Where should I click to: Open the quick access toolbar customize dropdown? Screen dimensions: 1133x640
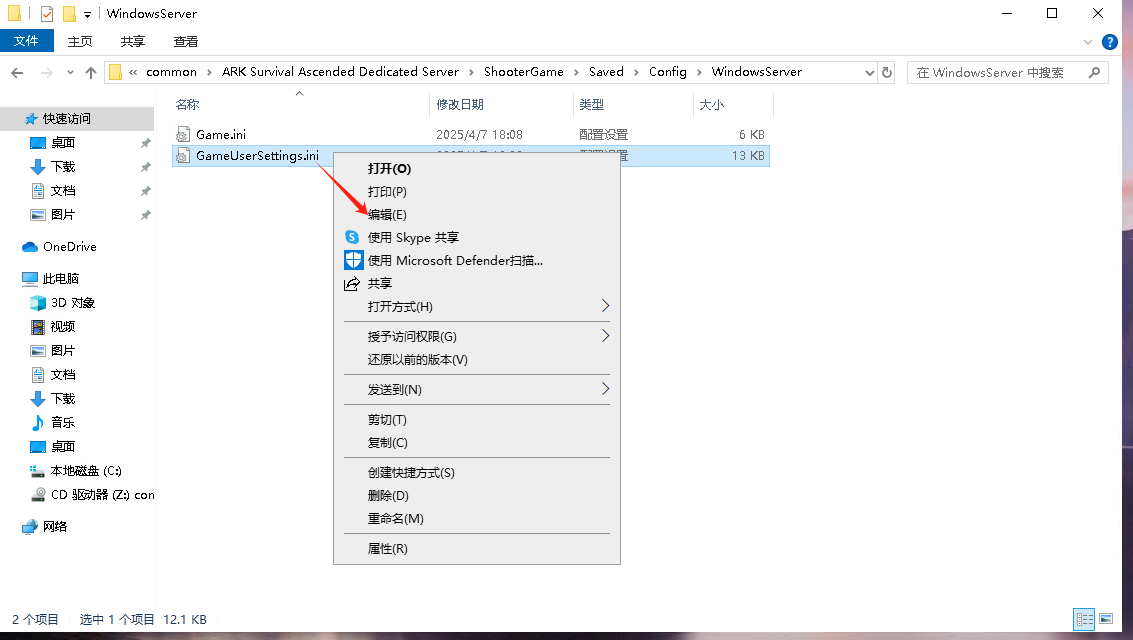click(87, 14)
